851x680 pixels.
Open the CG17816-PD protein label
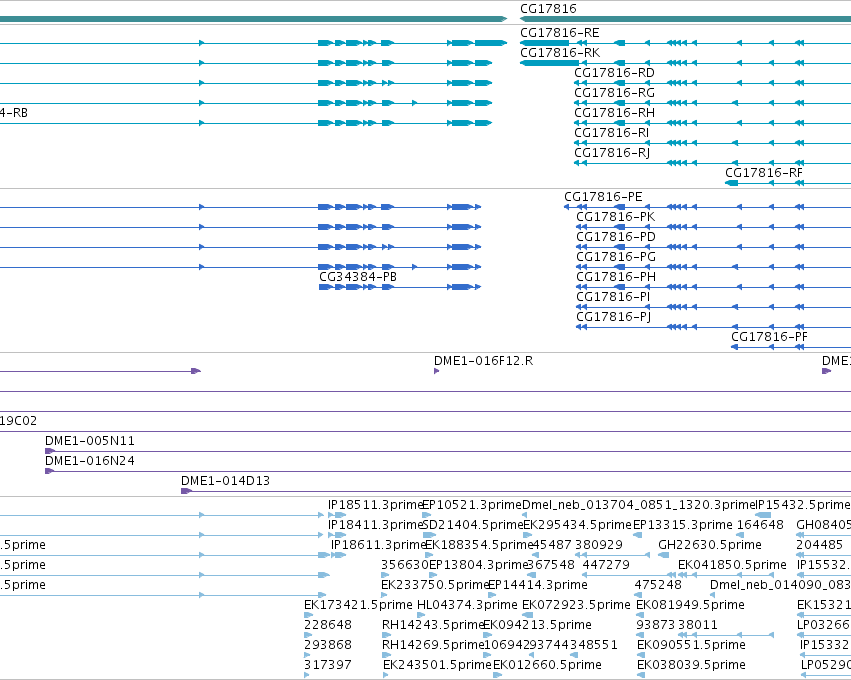(616, 237)
